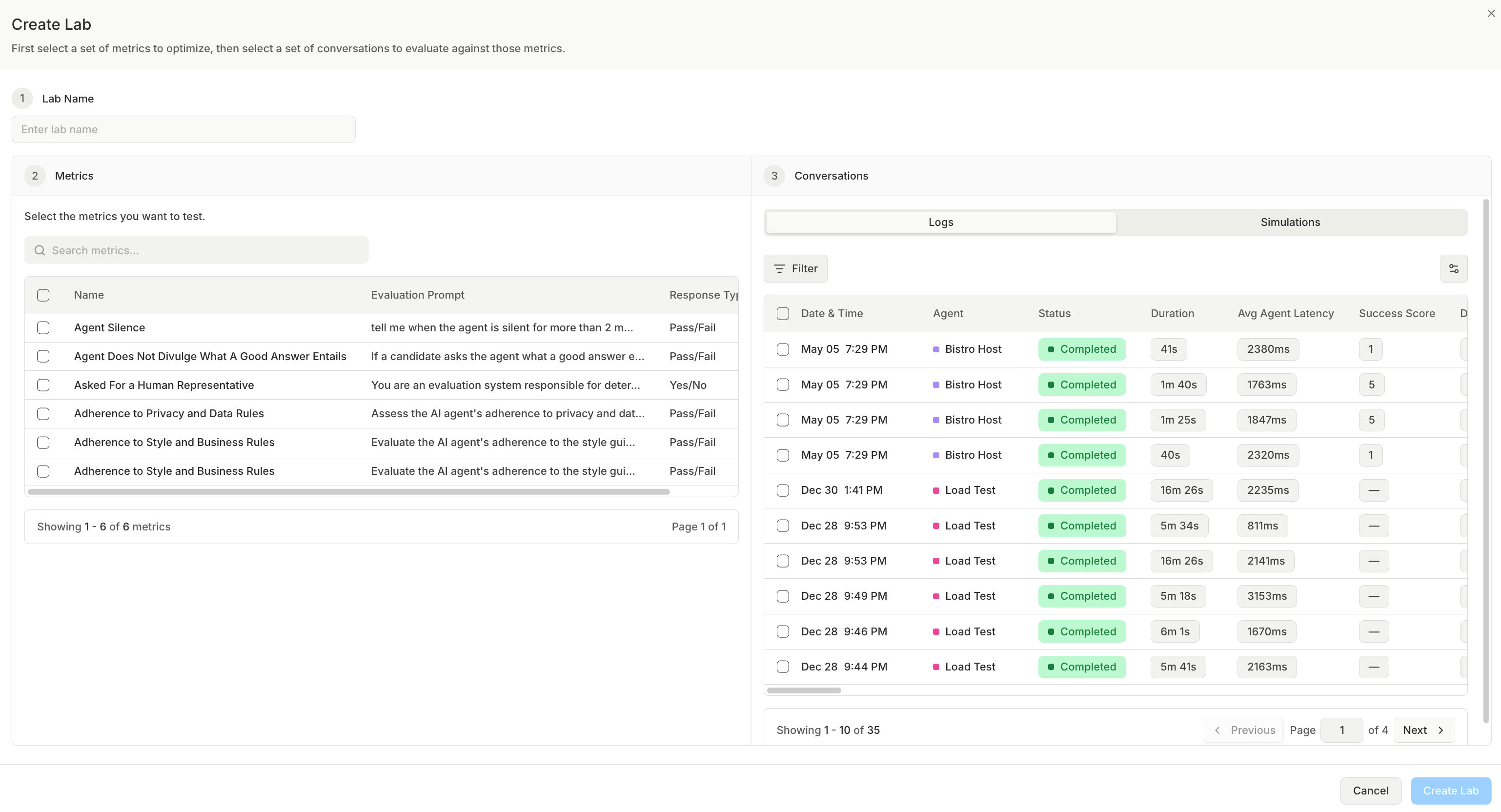Switch to the Simulations tab
Image resolution: width=1501 pixels, height=812 pixels.
(x=1290, y=222)
